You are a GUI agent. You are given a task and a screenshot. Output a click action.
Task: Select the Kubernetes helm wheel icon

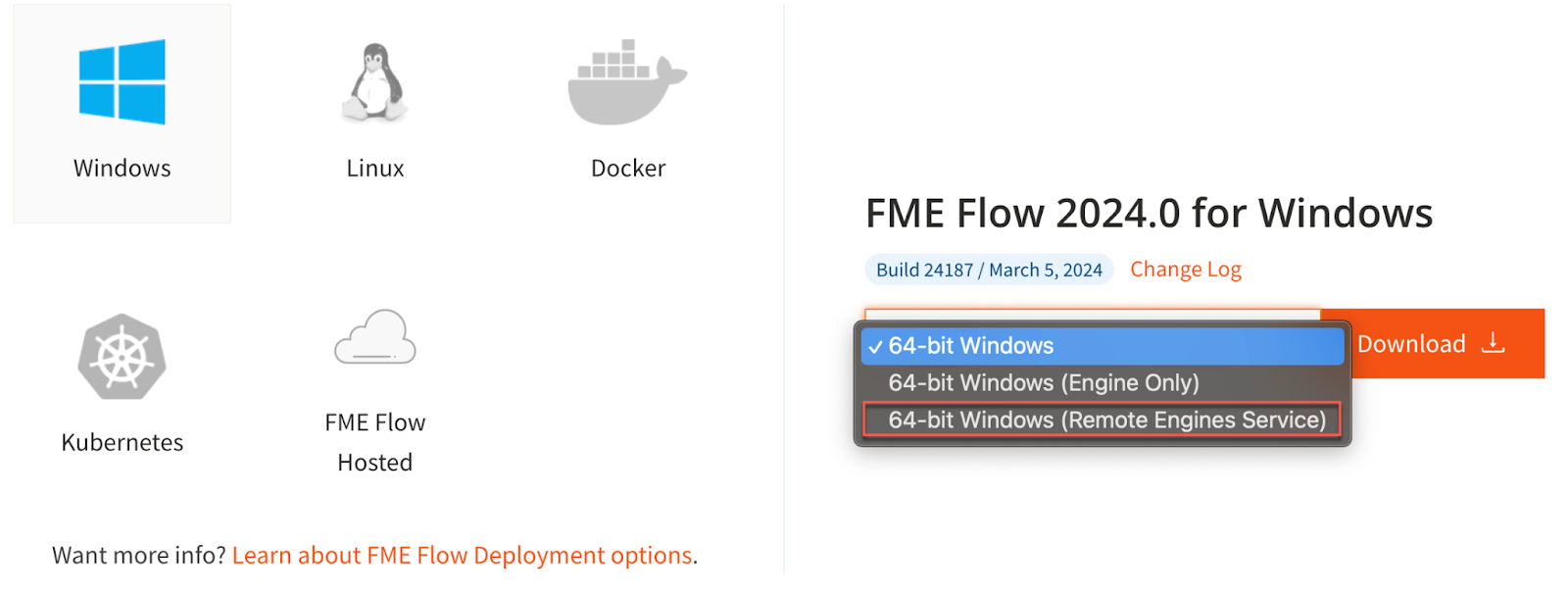coord(120,358)
